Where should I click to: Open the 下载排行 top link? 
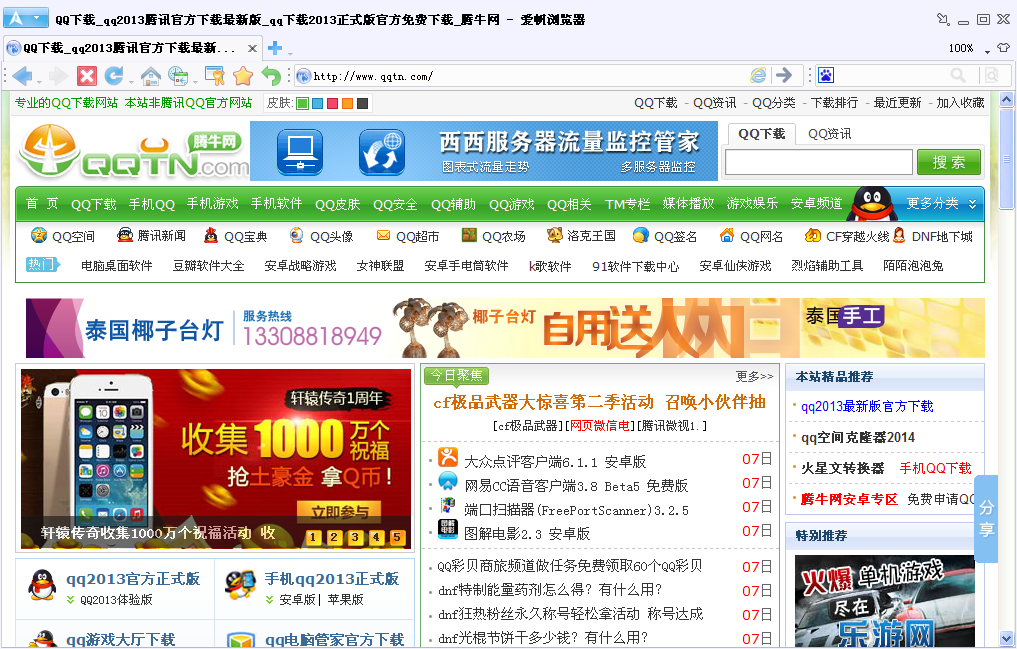pyautogui.click(x=834, y=103)
